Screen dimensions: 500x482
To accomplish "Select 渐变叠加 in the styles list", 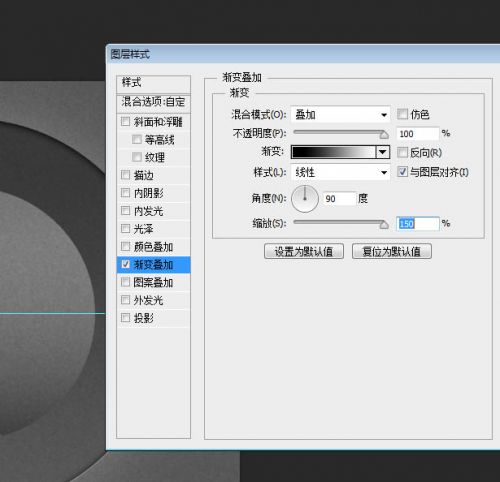I will pyautogui.click(x=153, y=265).
